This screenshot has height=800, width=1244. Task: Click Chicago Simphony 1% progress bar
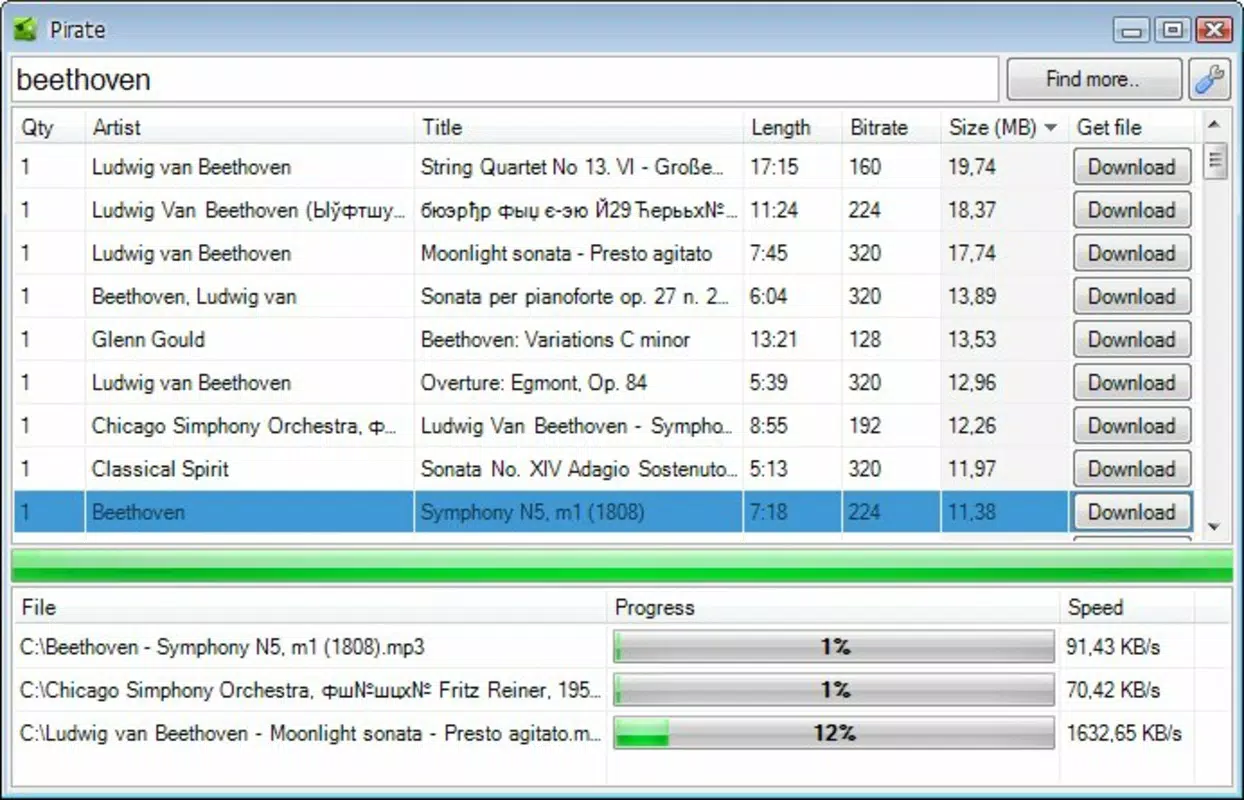point(834,690)
